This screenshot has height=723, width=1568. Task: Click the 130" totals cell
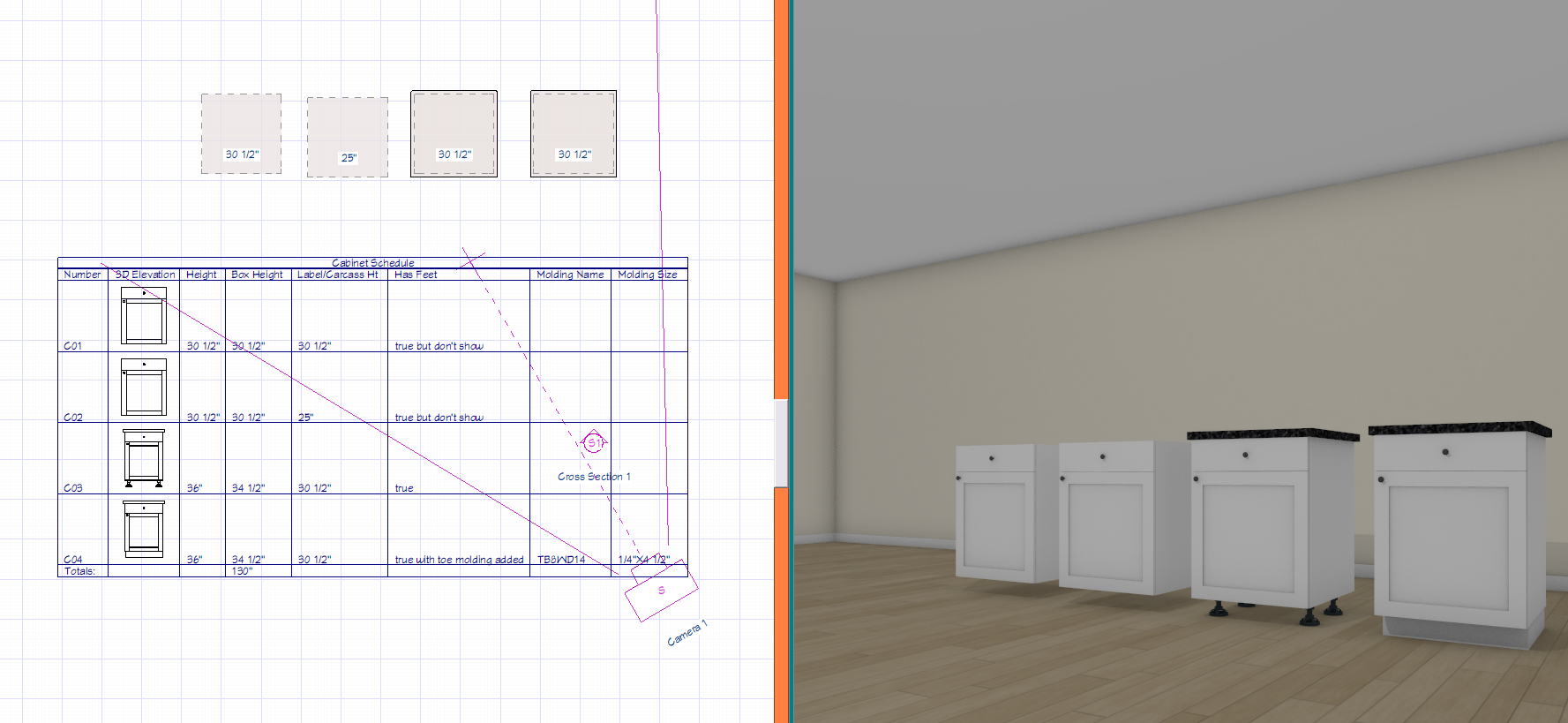pyautogui.click(x=242, y=571)
